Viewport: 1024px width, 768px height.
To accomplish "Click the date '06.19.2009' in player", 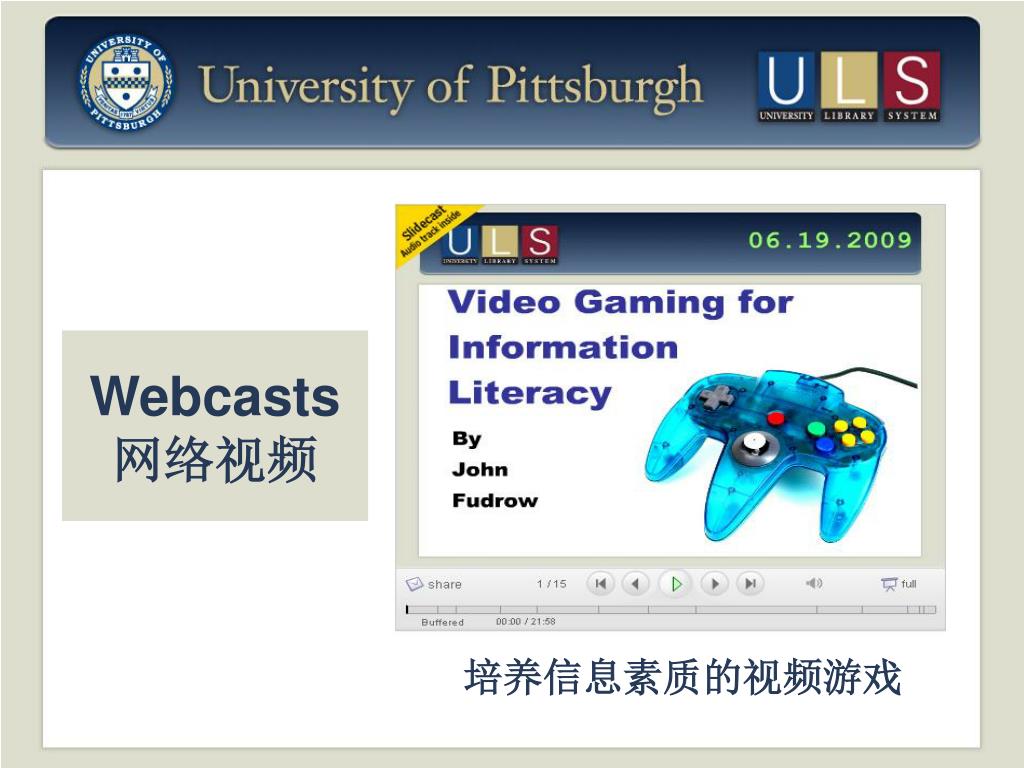I will click(x=830, y=240).
